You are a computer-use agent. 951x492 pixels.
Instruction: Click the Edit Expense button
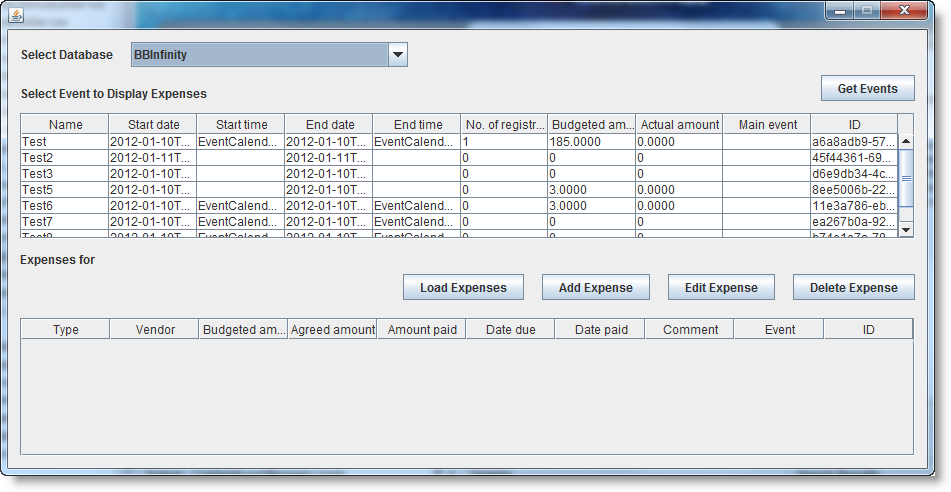(x=721, y=288)
